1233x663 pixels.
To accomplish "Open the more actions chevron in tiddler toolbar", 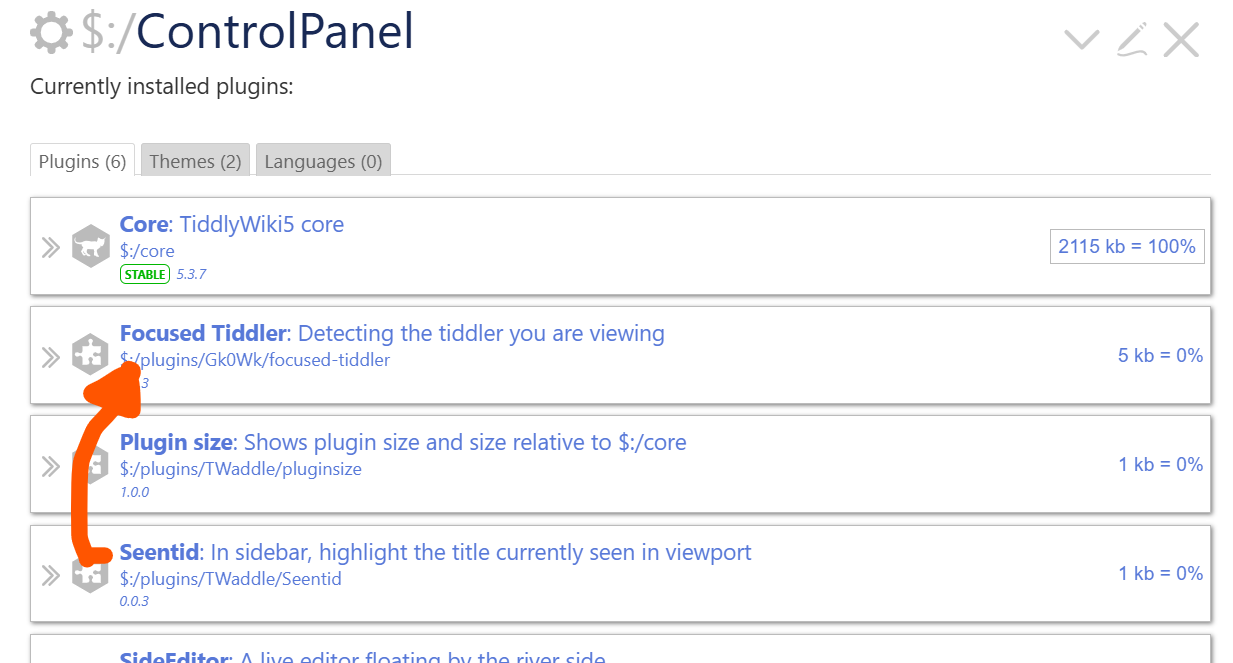I will click(x=1082, y=40).
